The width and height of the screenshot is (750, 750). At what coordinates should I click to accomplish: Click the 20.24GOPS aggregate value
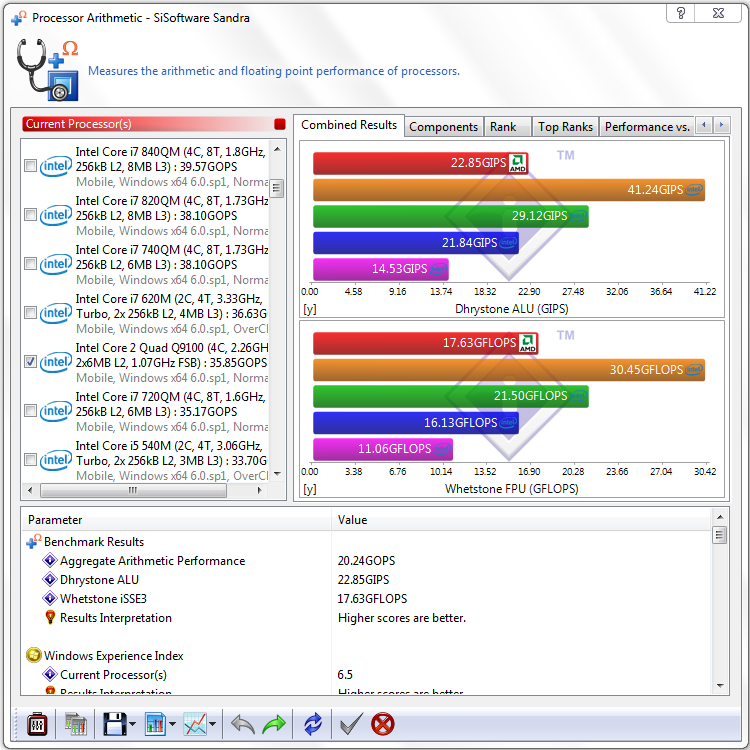(x=366, y=561)
